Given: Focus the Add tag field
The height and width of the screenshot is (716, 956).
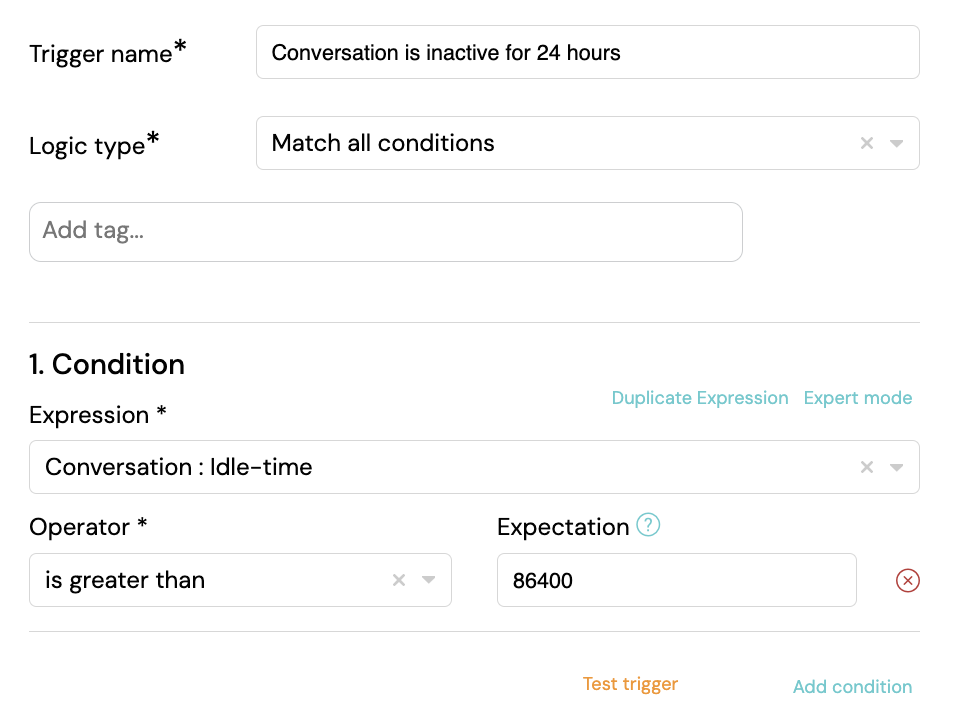Looking at the screenshot, I should tap(386, 232).
